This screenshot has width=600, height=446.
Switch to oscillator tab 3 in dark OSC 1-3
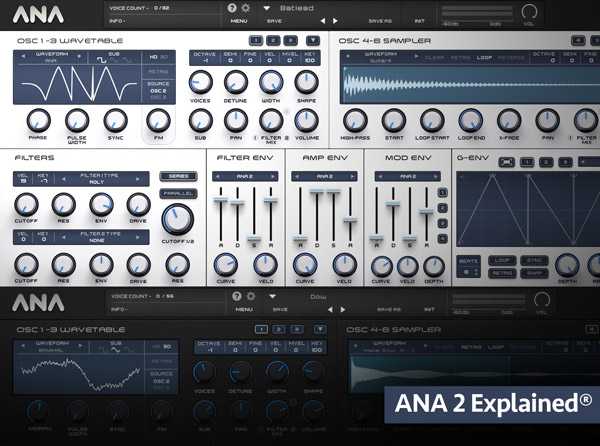coord(297,329)
